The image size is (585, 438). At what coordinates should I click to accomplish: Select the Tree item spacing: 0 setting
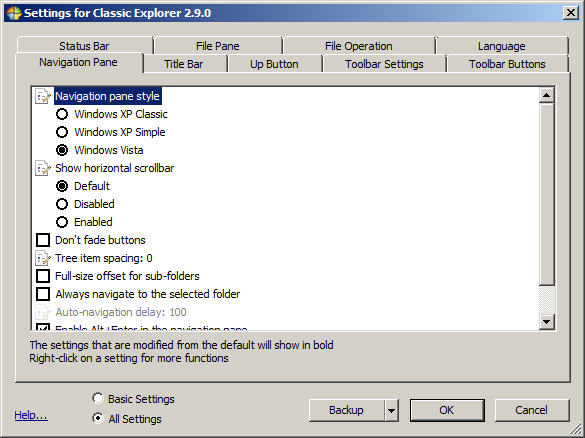coord(104,258)
